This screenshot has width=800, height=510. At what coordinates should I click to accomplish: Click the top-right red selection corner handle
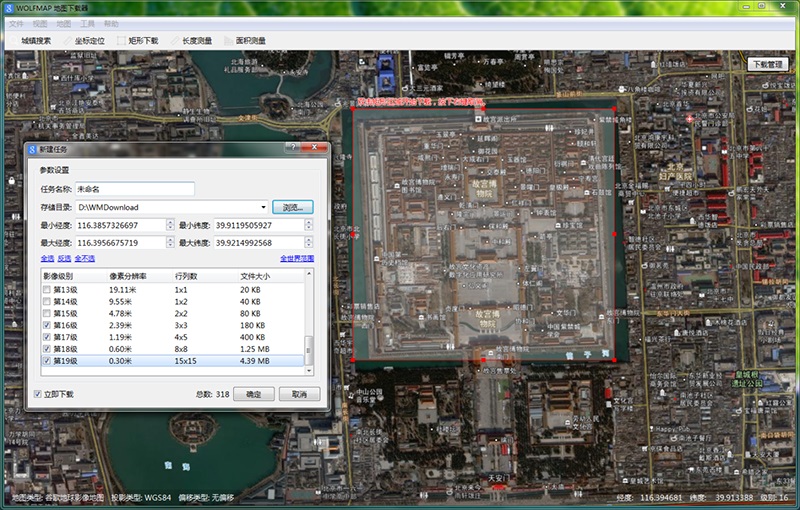tap(614, 109)
